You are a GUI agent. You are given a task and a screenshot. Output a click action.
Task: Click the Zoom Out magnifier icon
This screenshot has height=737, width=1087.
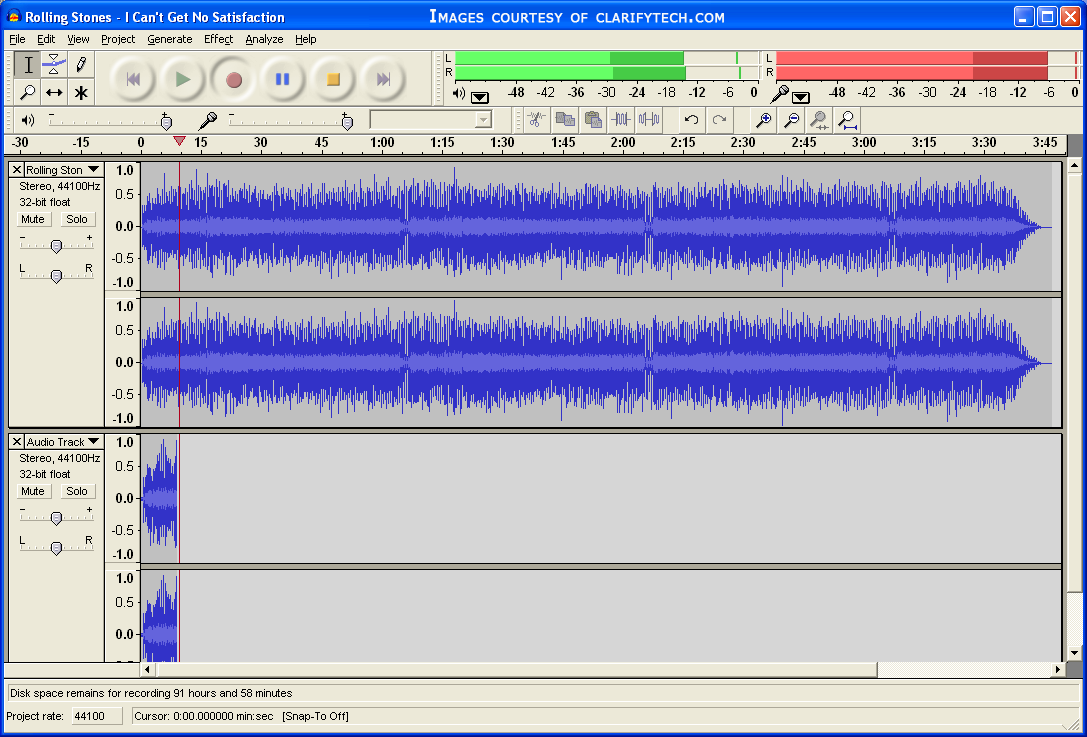pos(791,120)
